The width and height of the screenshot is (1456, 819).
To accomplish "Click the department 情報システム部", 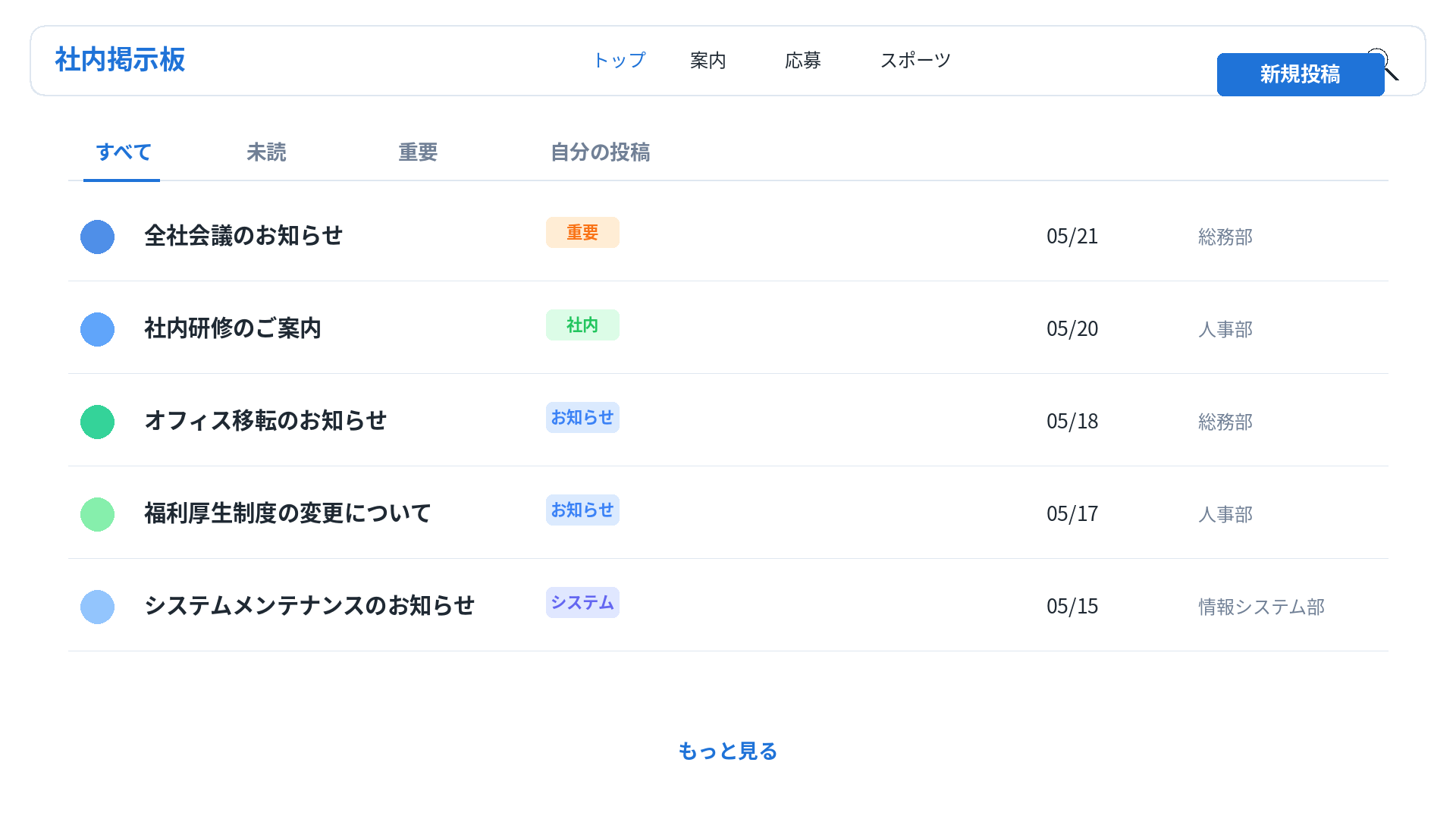I will pos(1262,607).
